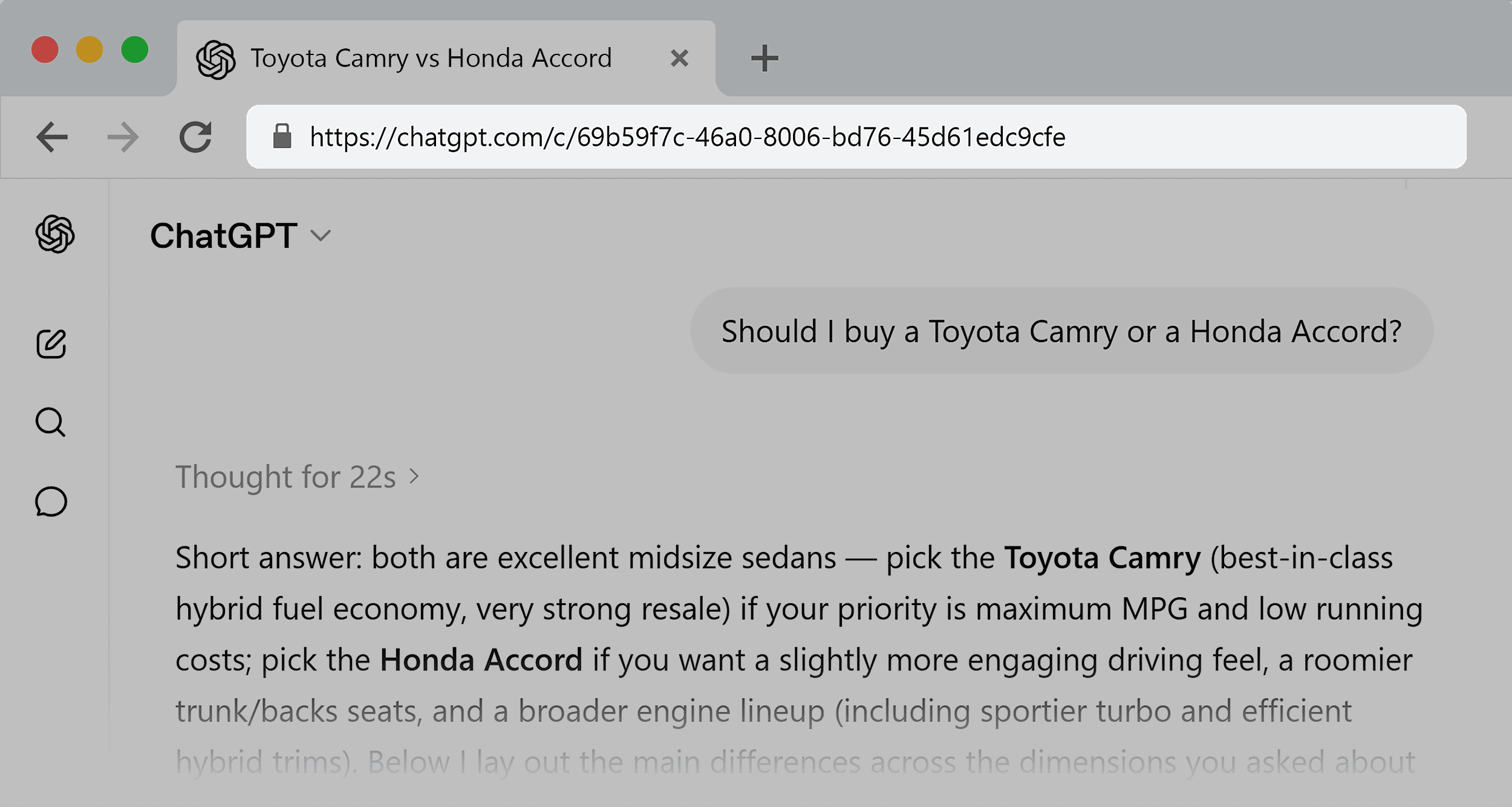
Task: Start a new chat with compose icon
Action: tap(51, 344)
